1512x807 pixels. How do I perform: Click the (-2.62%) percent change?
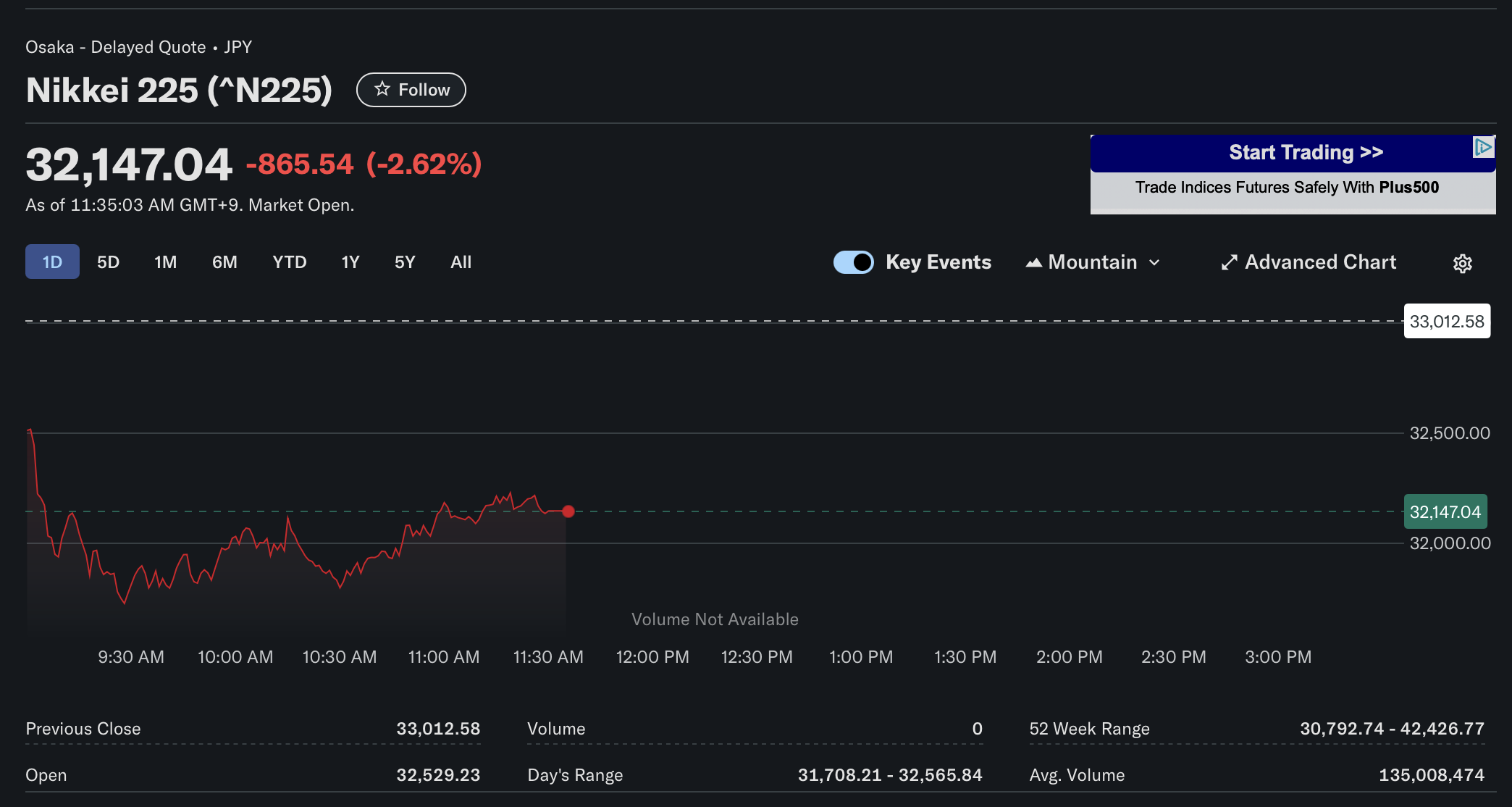424,164
